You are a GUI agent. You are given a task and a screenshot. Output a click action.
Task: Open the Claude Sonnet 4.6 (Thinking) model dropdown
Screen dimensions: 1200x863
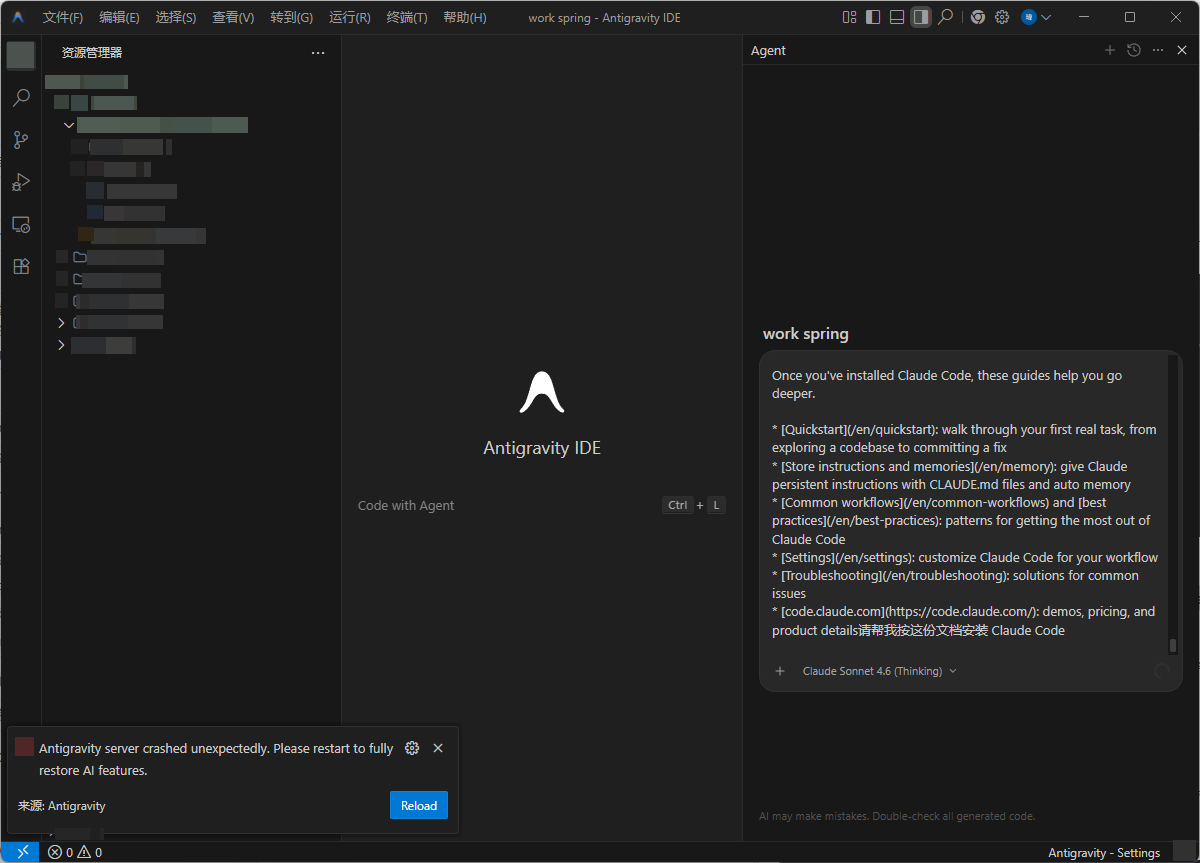click(879, 671)
